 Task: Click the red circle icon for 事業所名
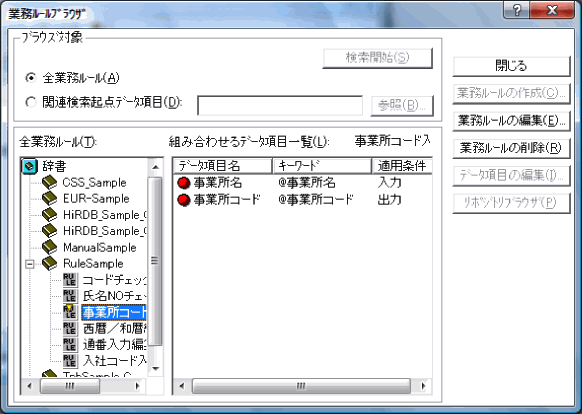(184, 183)
